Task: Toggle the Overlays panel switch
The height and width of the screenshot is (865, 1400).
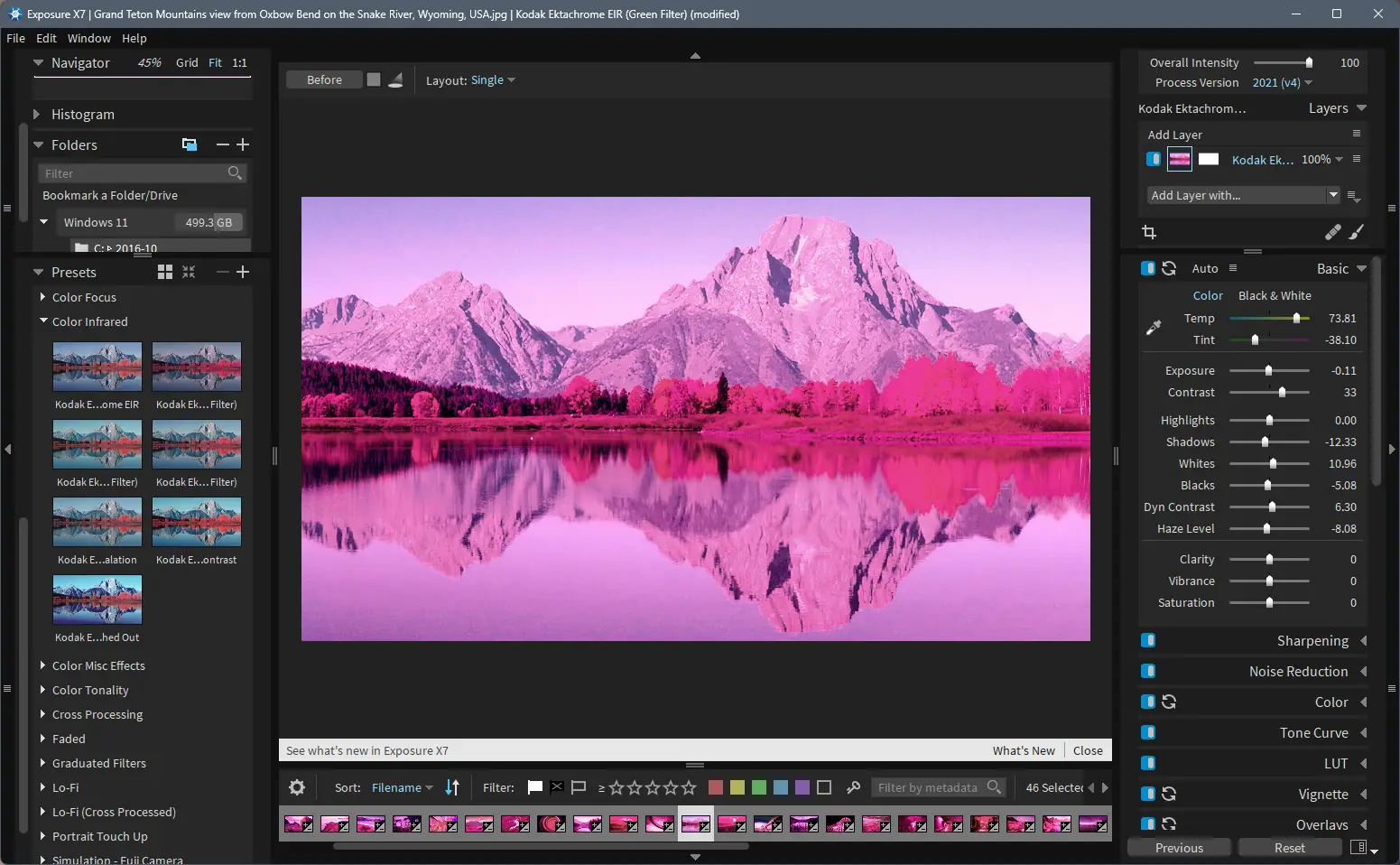Action: click(1148, 823)
